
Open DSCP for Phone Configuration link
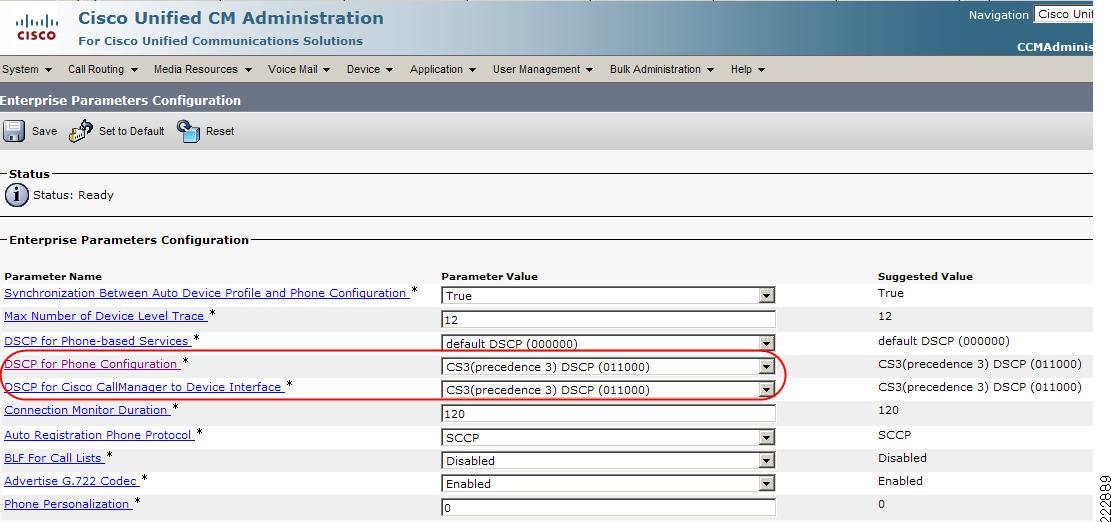coord(92,364)
